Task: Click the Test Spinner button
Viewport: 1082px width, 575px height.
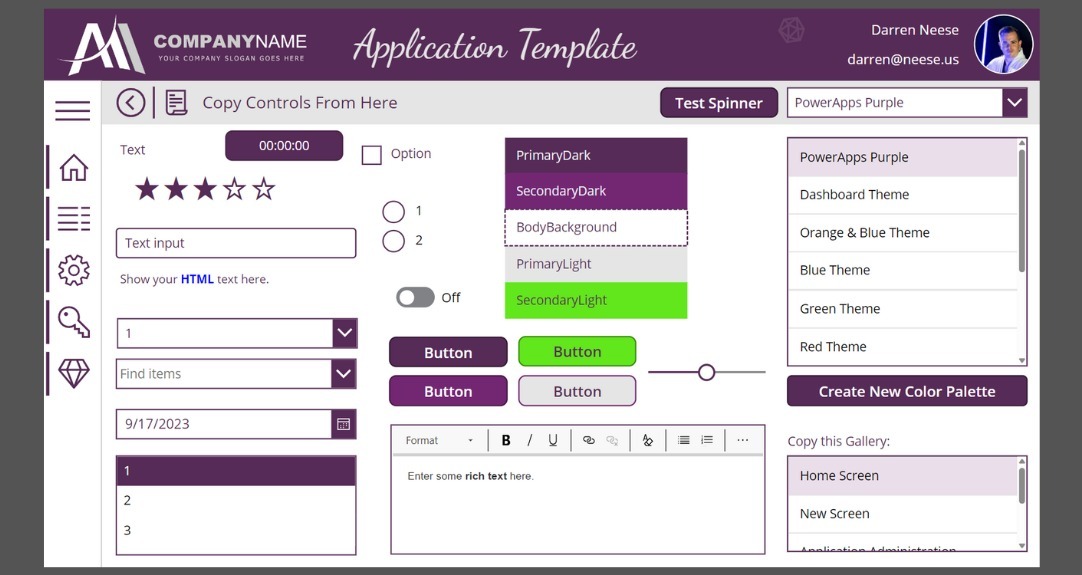Action: [x=718, y=103]
